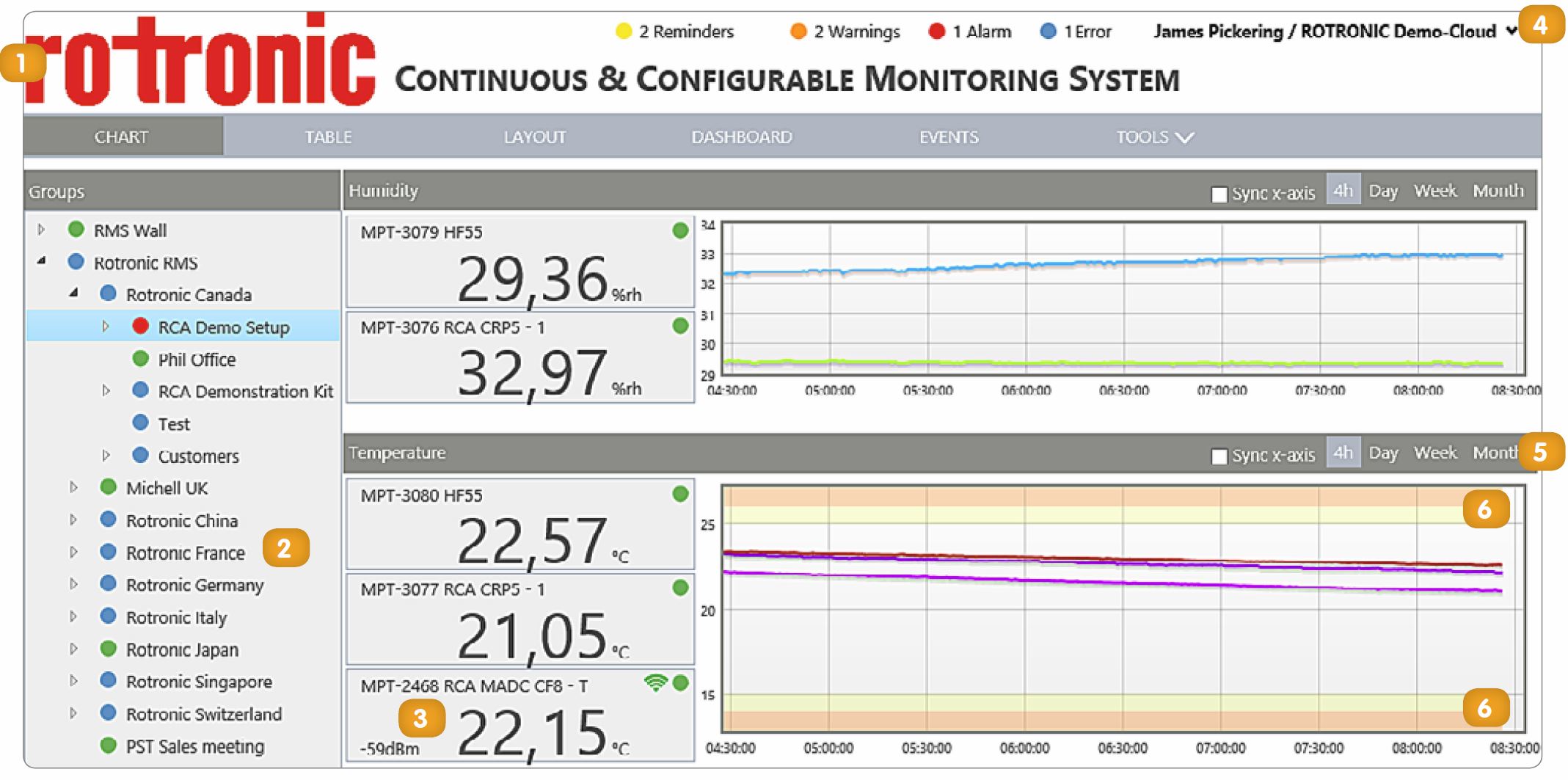
Task: Click the blue status dot beside Rotronic Canada
Action: 108,294
